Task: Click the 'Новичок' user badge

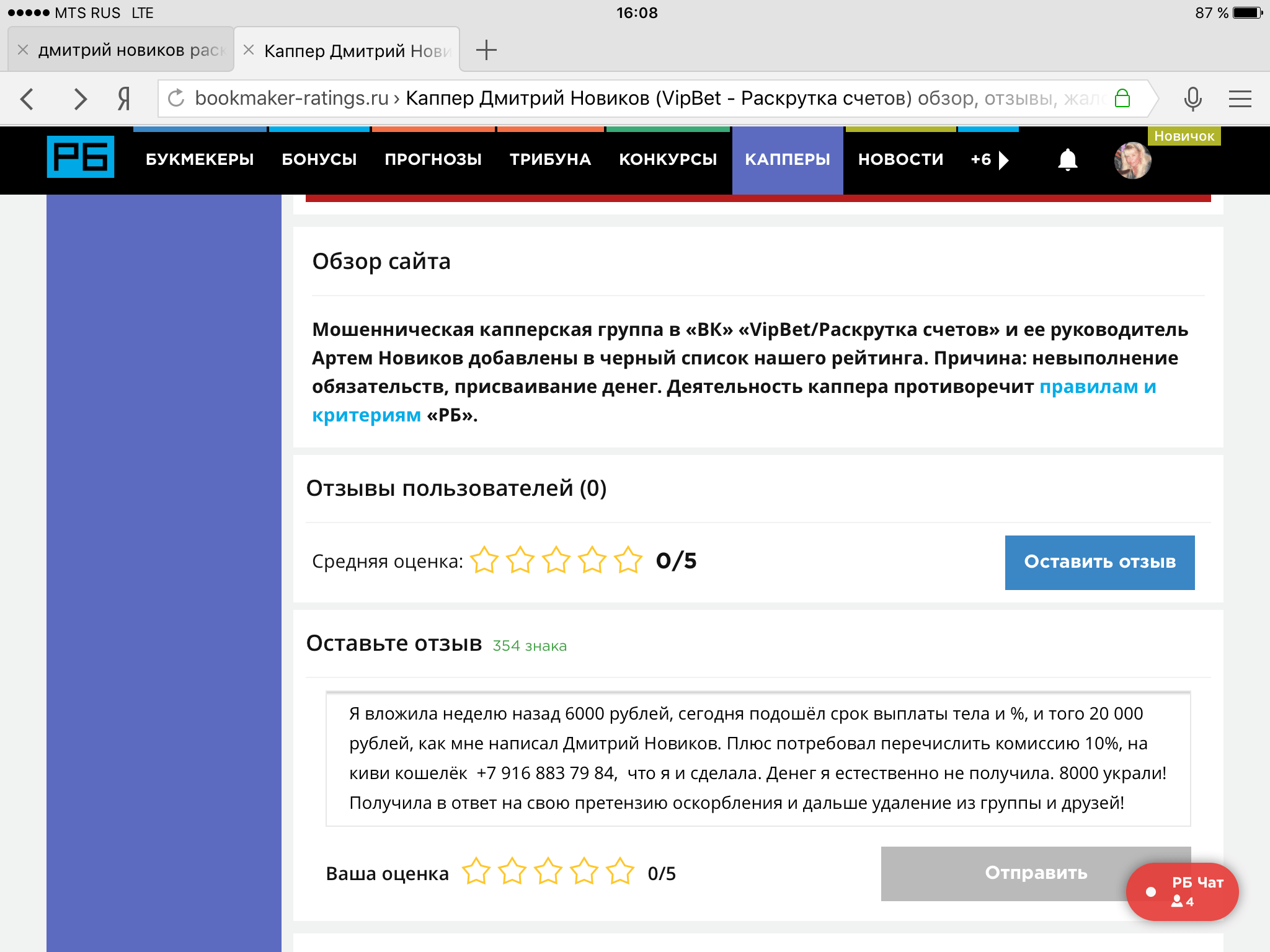Action: pyautogui.click(x=1184, y=136)
